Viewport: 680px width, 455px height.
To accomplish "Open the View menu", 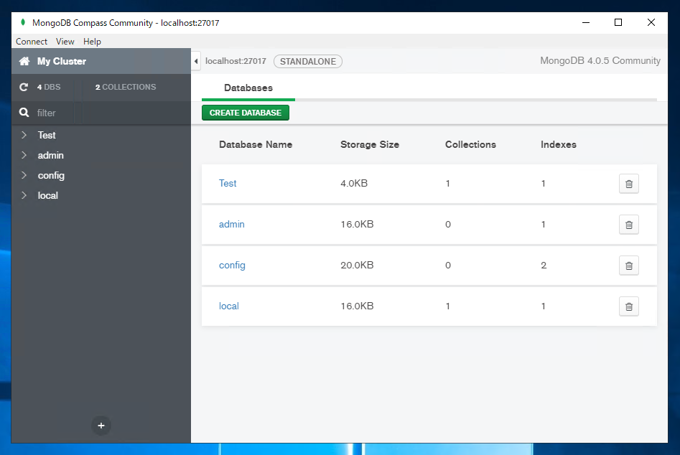I will [x=65, y=41].
